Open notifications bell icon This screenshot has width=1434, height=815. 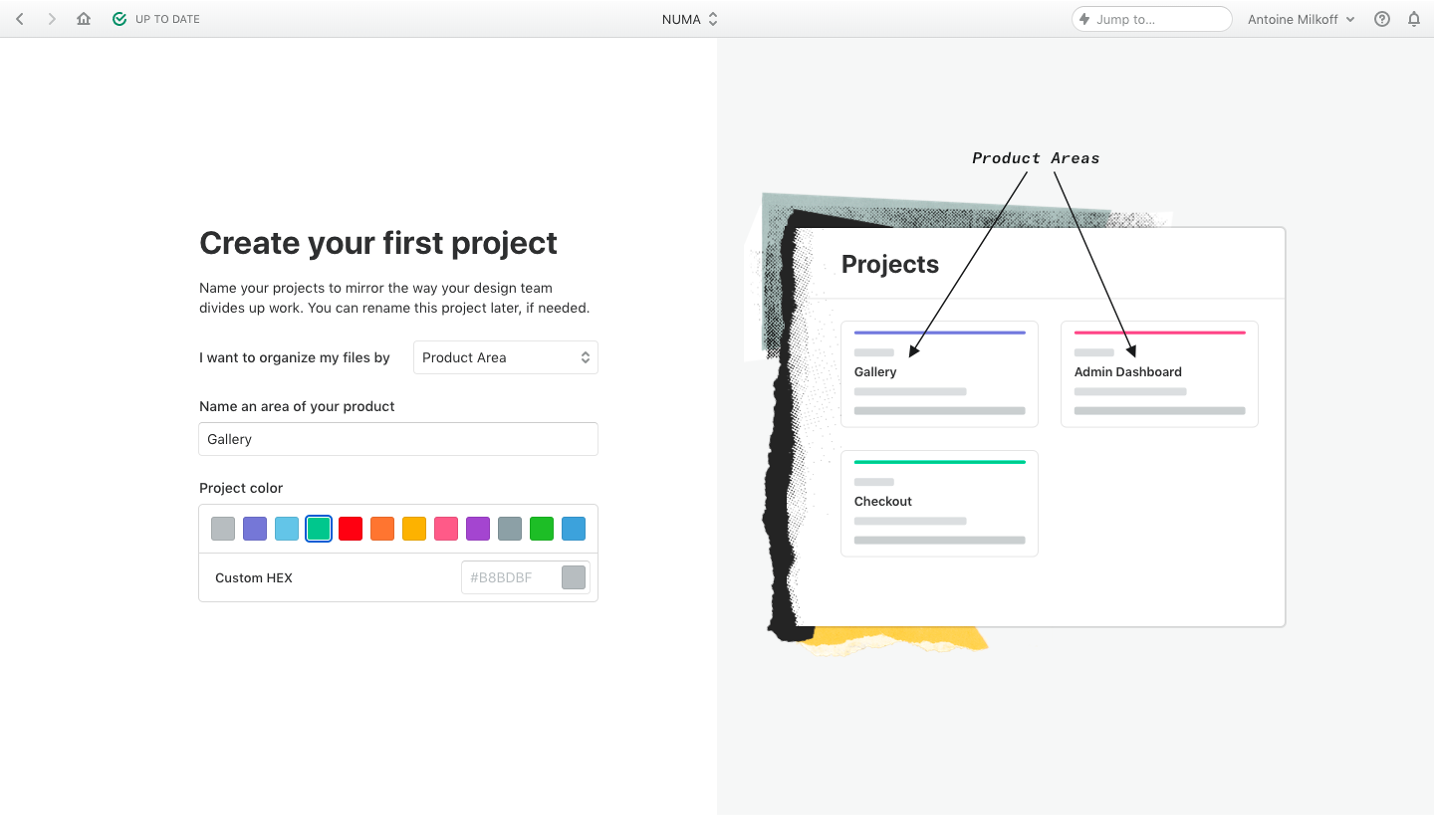[x=1414, y=19]
